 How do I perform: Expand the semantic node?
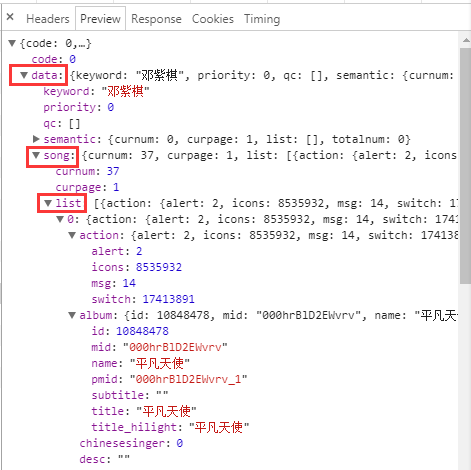coord(36,139)
